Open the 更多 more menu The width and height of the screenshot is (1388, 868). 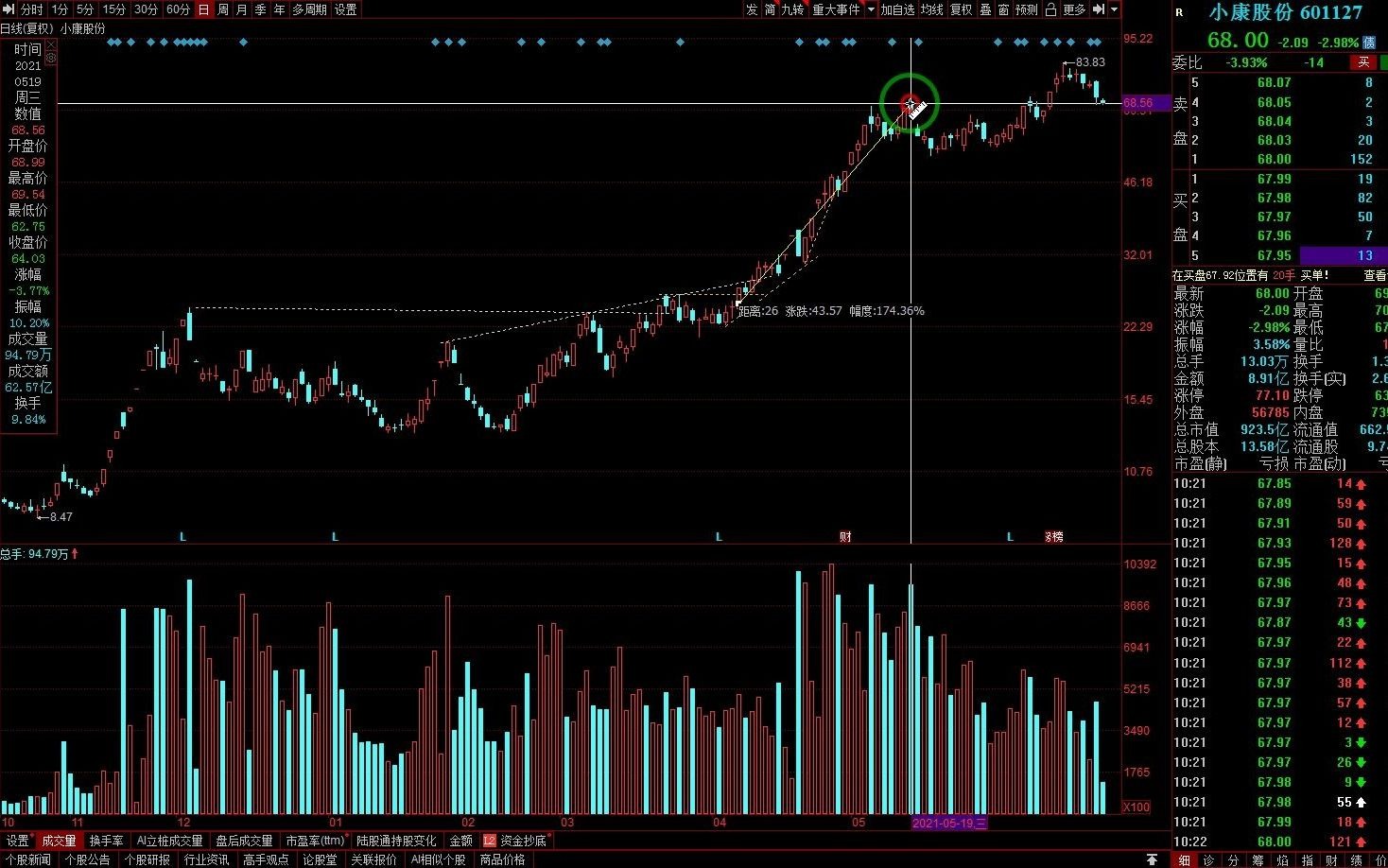[1075, 9]
